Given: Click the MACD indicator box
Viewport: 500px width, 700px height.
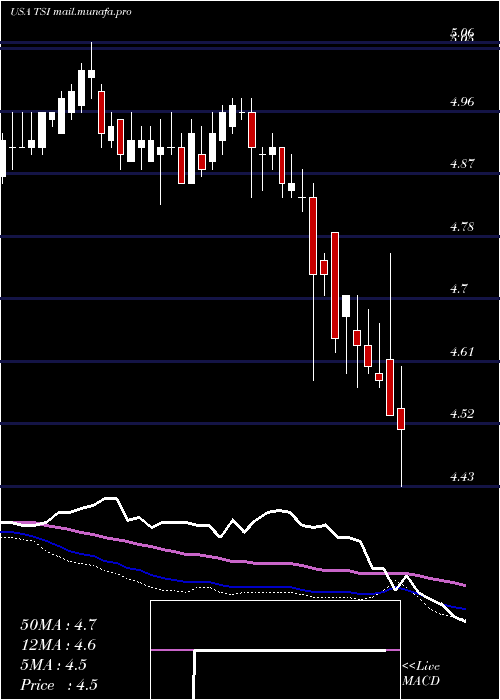Looking at the screenshot, I should click(275, 650).
